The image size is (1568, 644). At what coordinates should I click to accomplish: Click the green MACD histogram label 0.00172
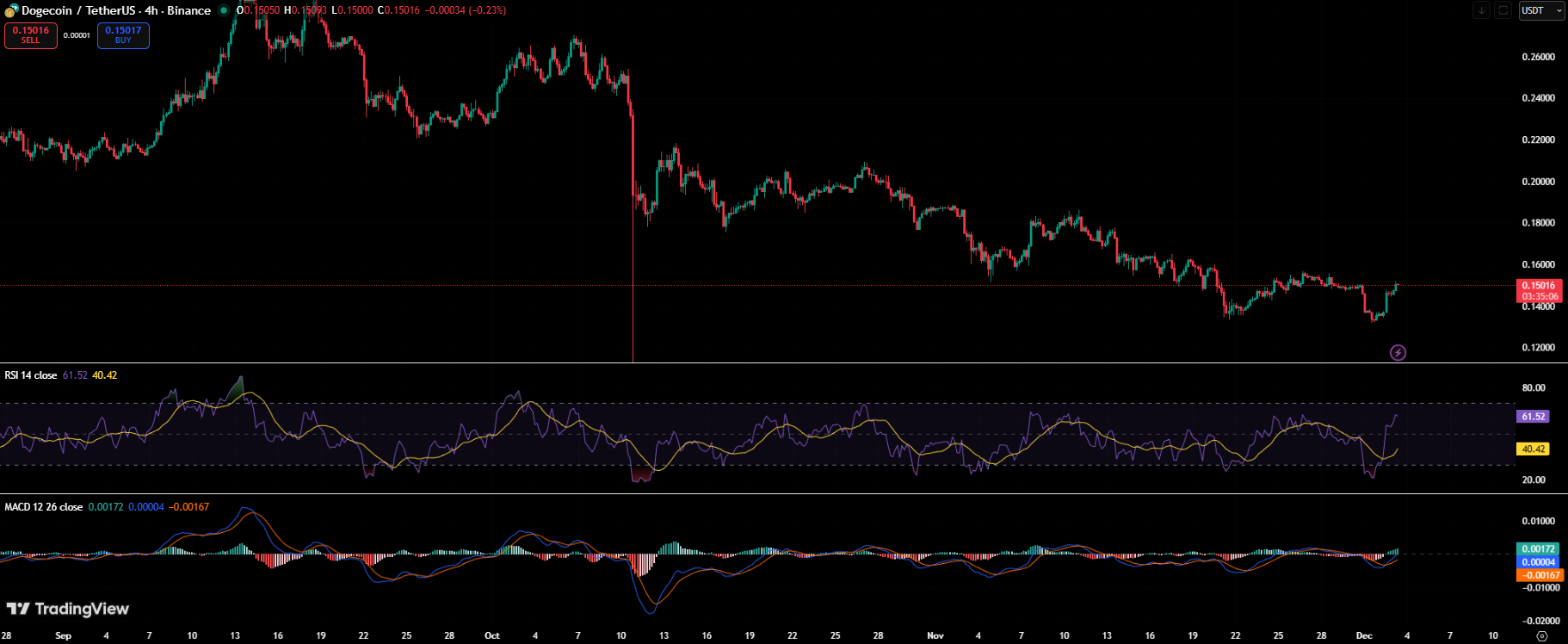click(1538, 548)
